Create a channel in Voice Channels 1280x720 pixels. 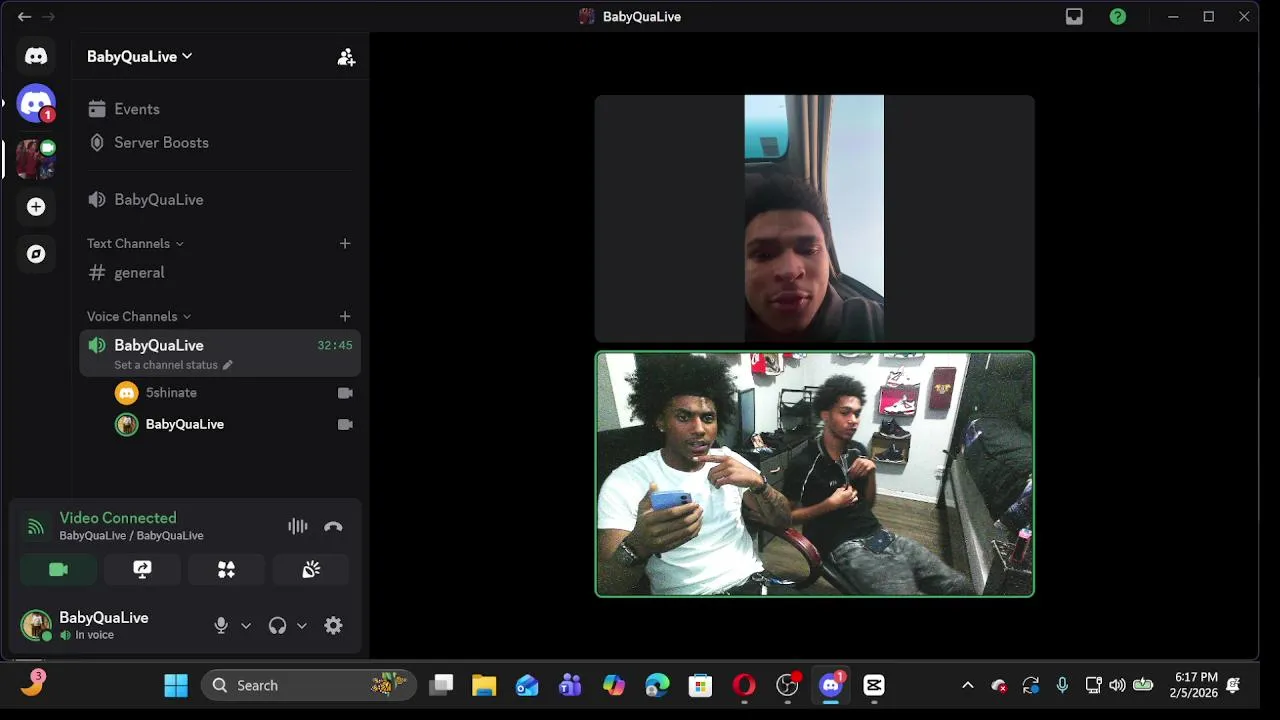tap(345, 316)
